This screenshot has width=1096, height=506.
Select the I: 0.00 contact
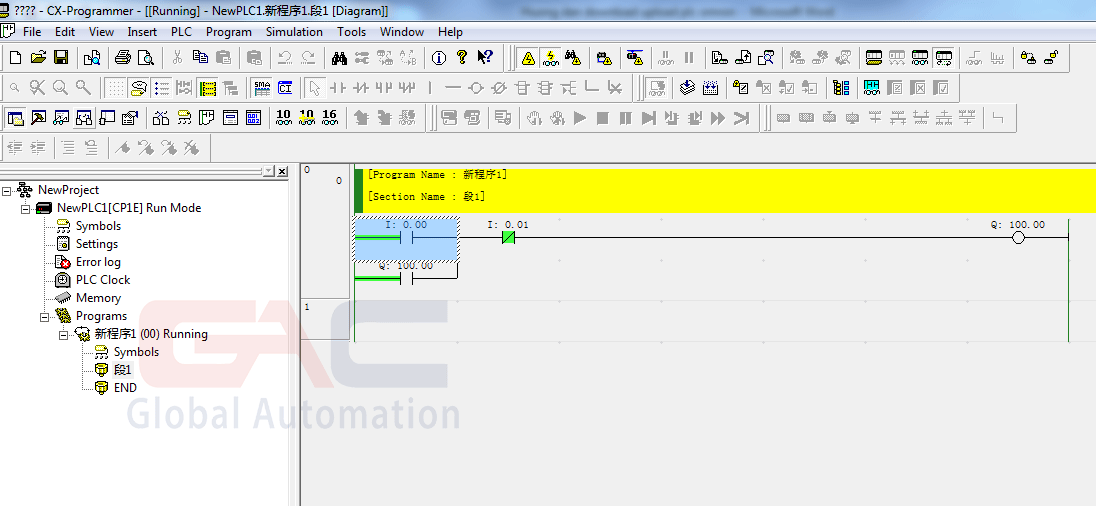pyautogui.click(x=406, y=238)
